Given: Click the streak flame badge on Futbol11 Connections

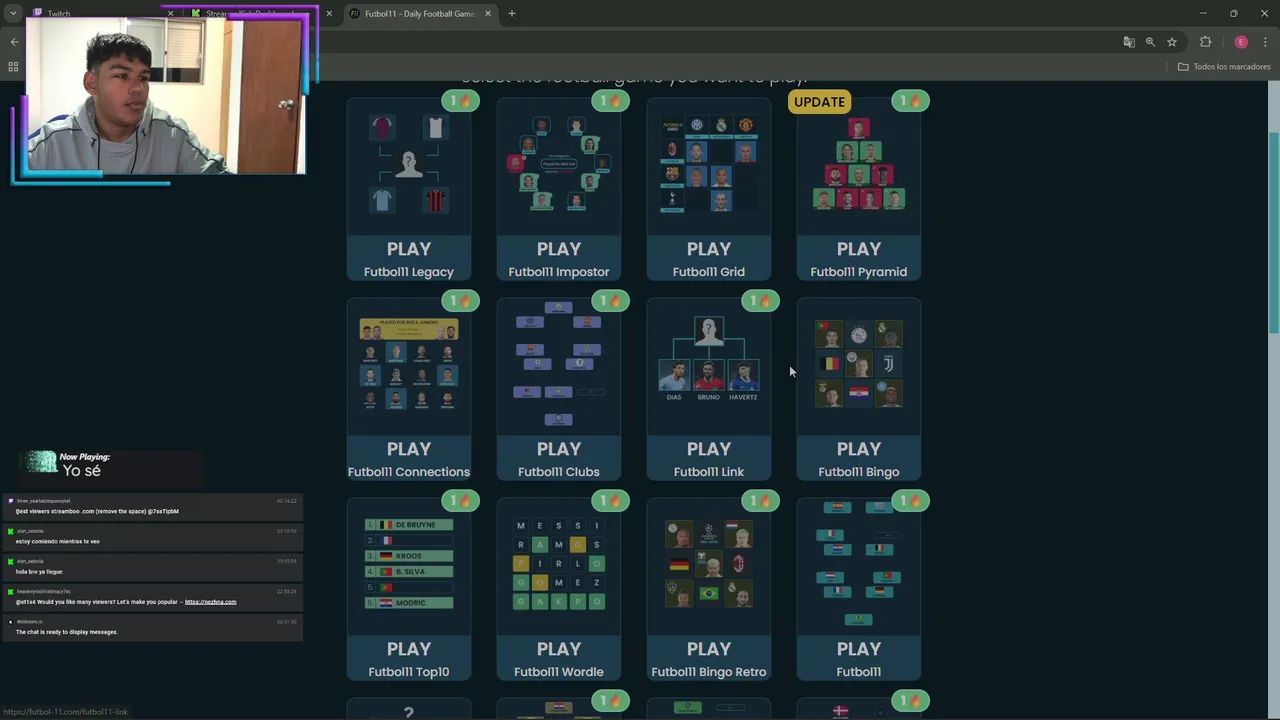Looking at the screenshot, I should click(461, 301).
